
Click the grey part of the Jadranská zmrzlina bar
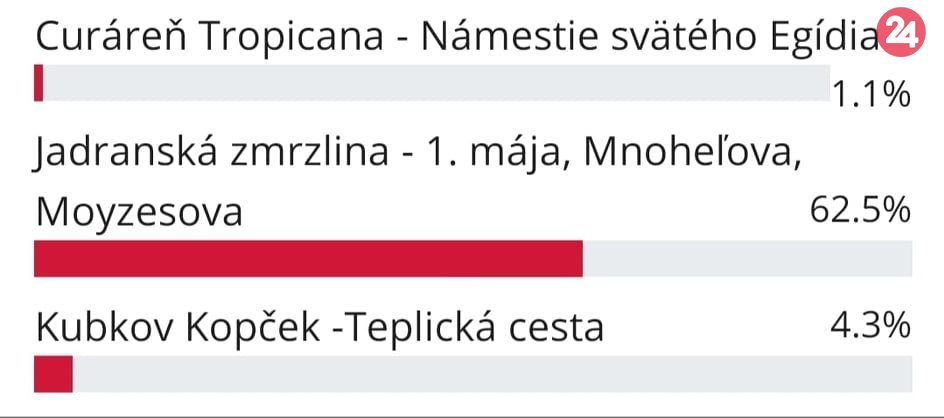point(746,258)
